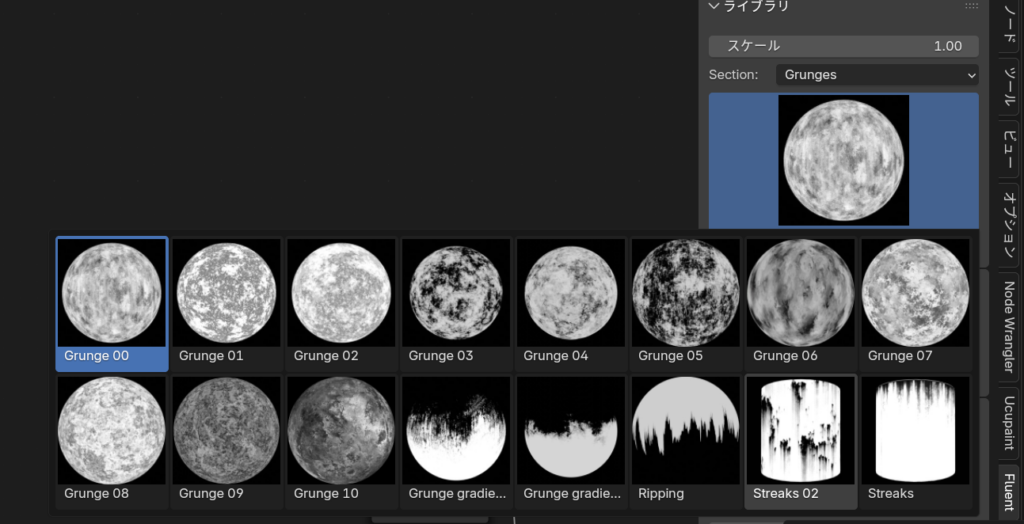Open the Section Grunges dropdown
Image resolution: width=1024 pixels, height=524 pixels.
pos(877,75)
